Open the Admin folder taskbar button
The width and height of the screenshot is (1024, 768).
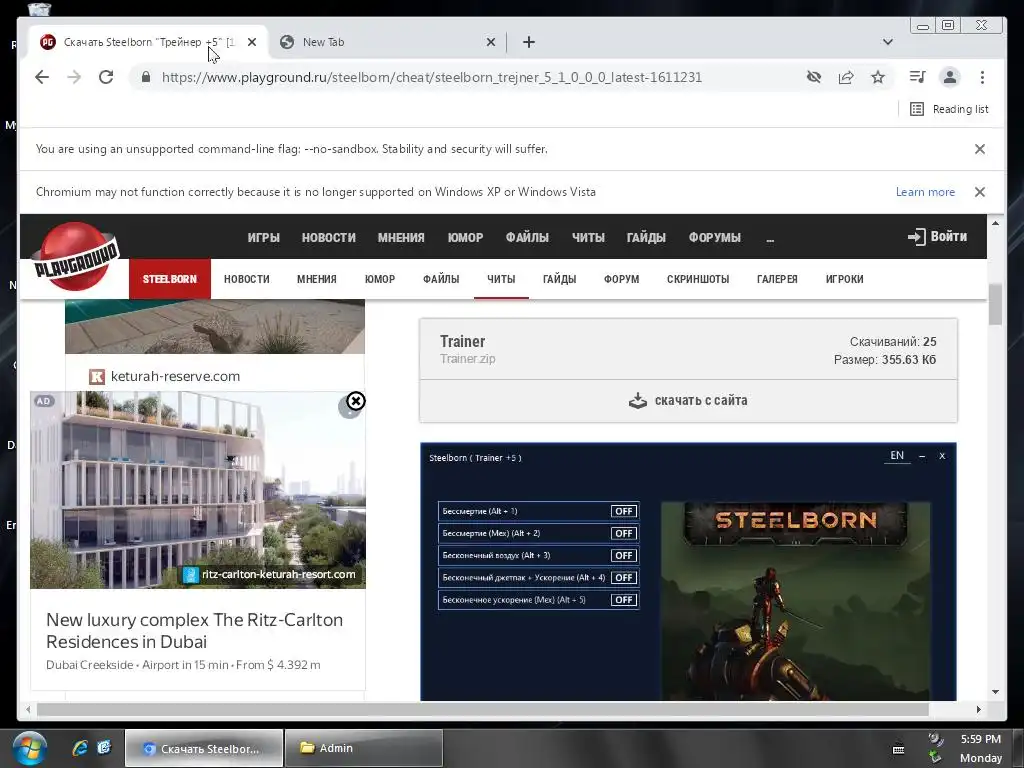click(x=364, y=748)
